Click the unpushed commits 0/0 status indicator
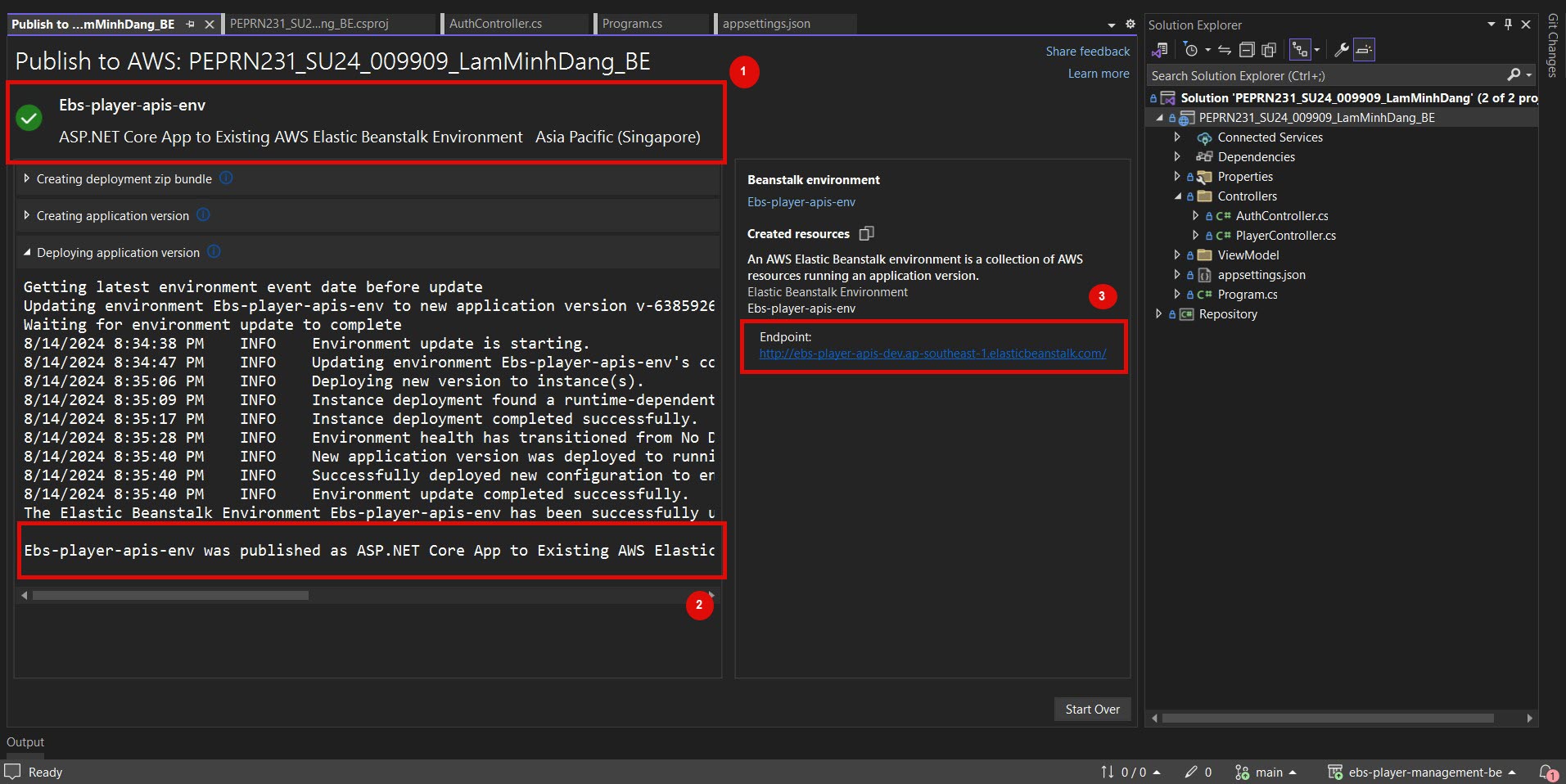This screenshot has height=784, width=1566. click(1130, 772)
